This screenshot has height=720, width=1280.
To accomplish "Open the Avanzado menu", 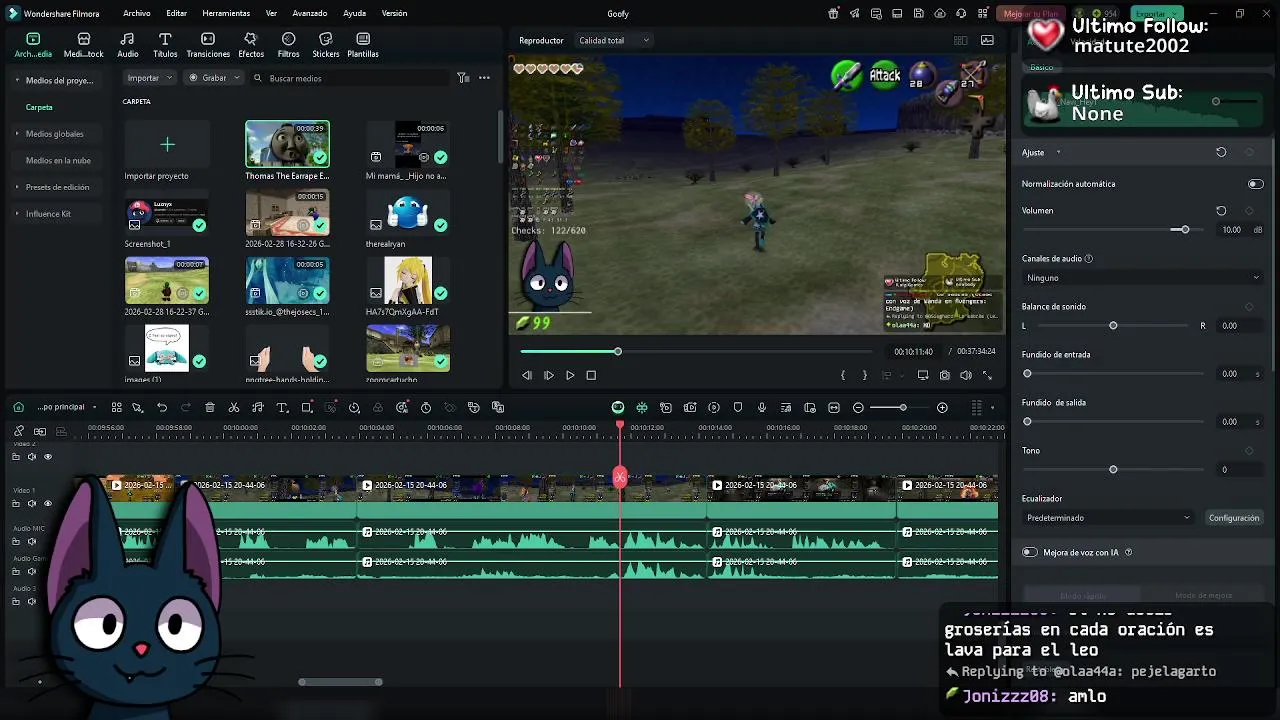I will (310, 14).
